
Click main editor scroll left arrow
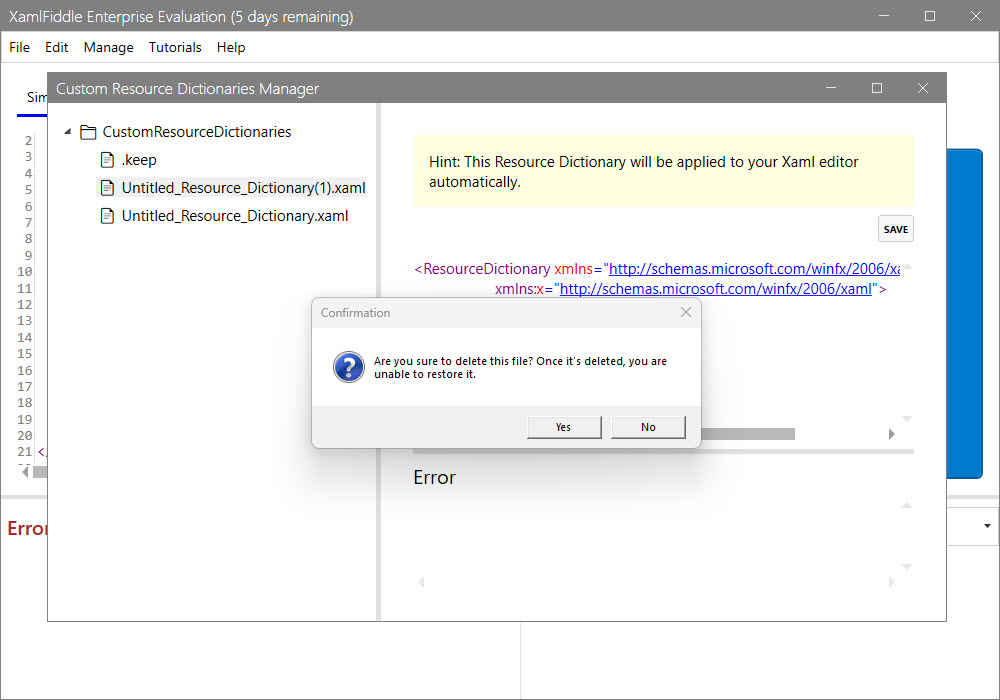click(25, 472)
